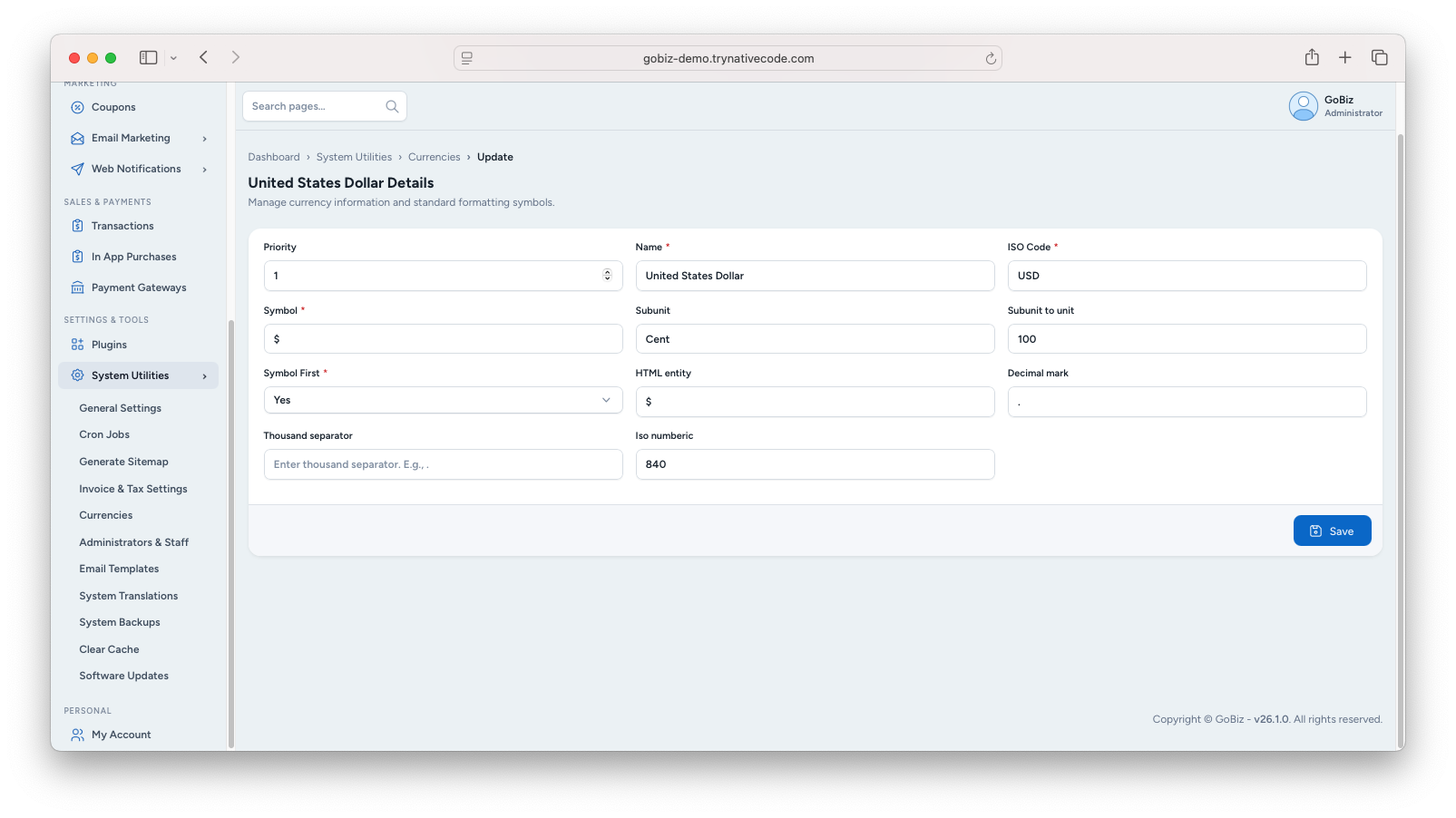Click into the Subunit field

[x=815, y=339]
